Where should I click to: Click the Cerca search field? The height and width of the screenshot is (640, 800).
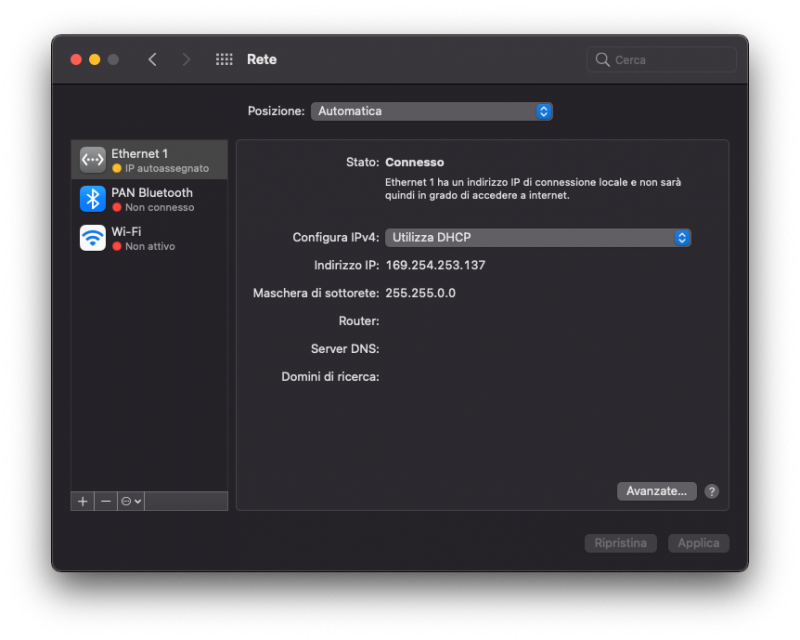(x=670, y=60)
